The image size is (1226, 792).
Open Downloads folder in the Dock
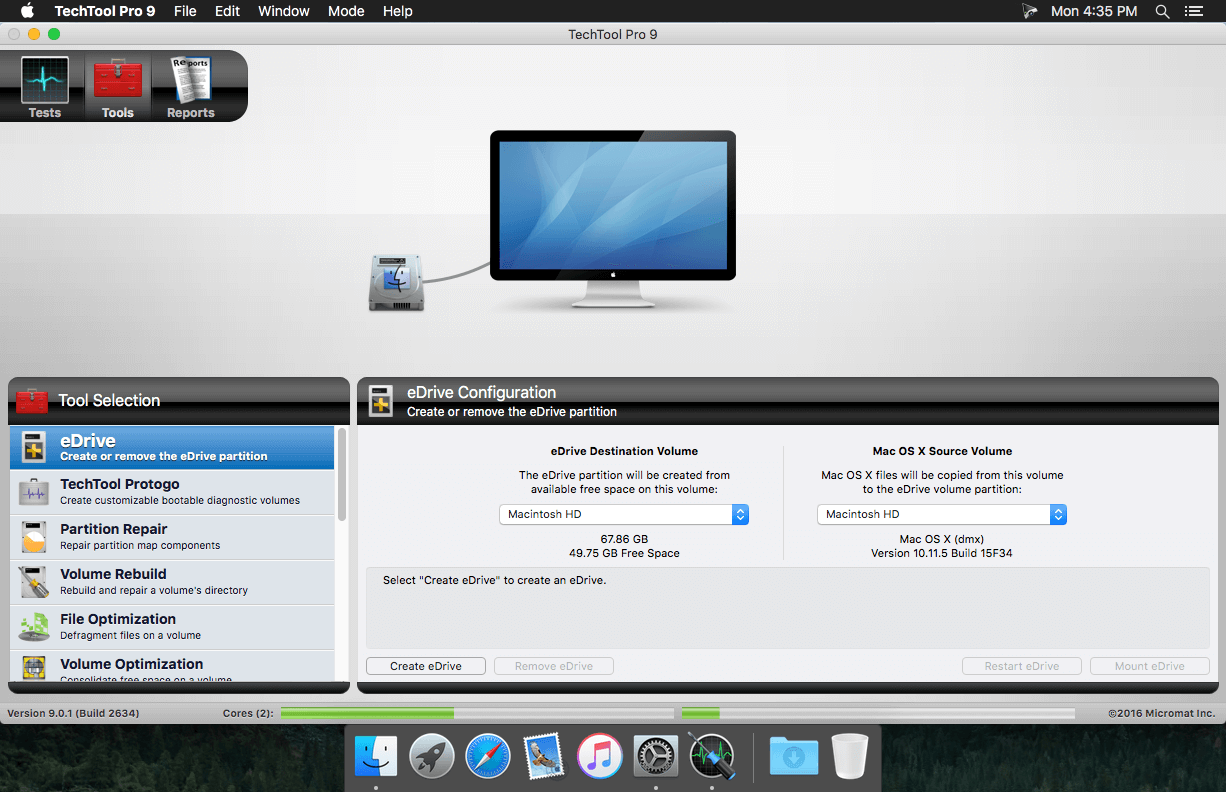click(x=794, y=757)
